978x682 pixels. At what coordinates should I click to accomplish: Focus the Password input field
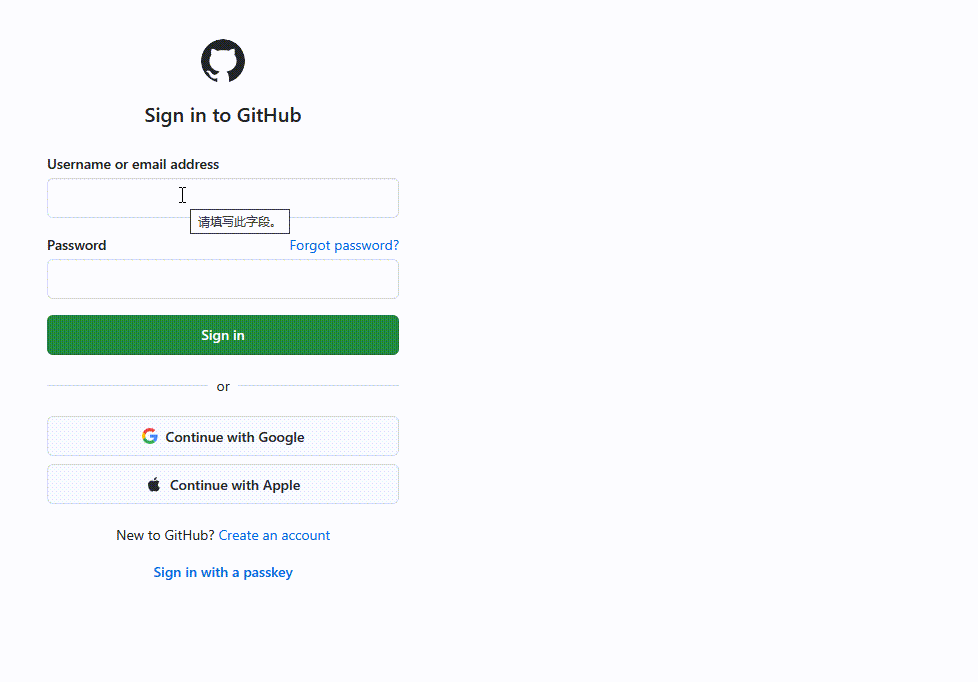click(x=223, y=279)
